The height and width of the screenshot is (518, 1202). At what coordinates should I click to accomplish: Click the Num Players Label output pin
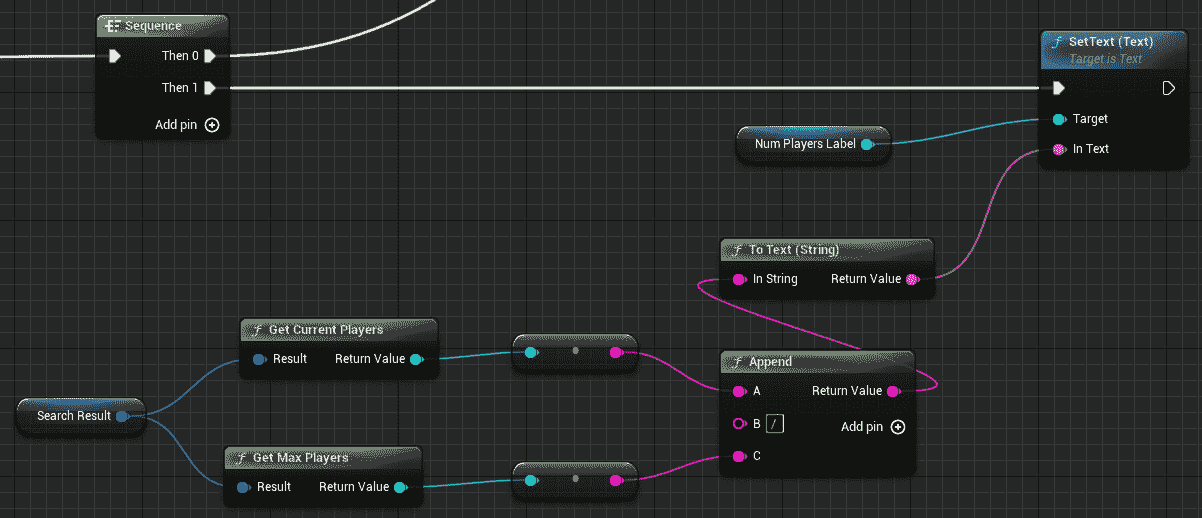(x=867, y=144)
